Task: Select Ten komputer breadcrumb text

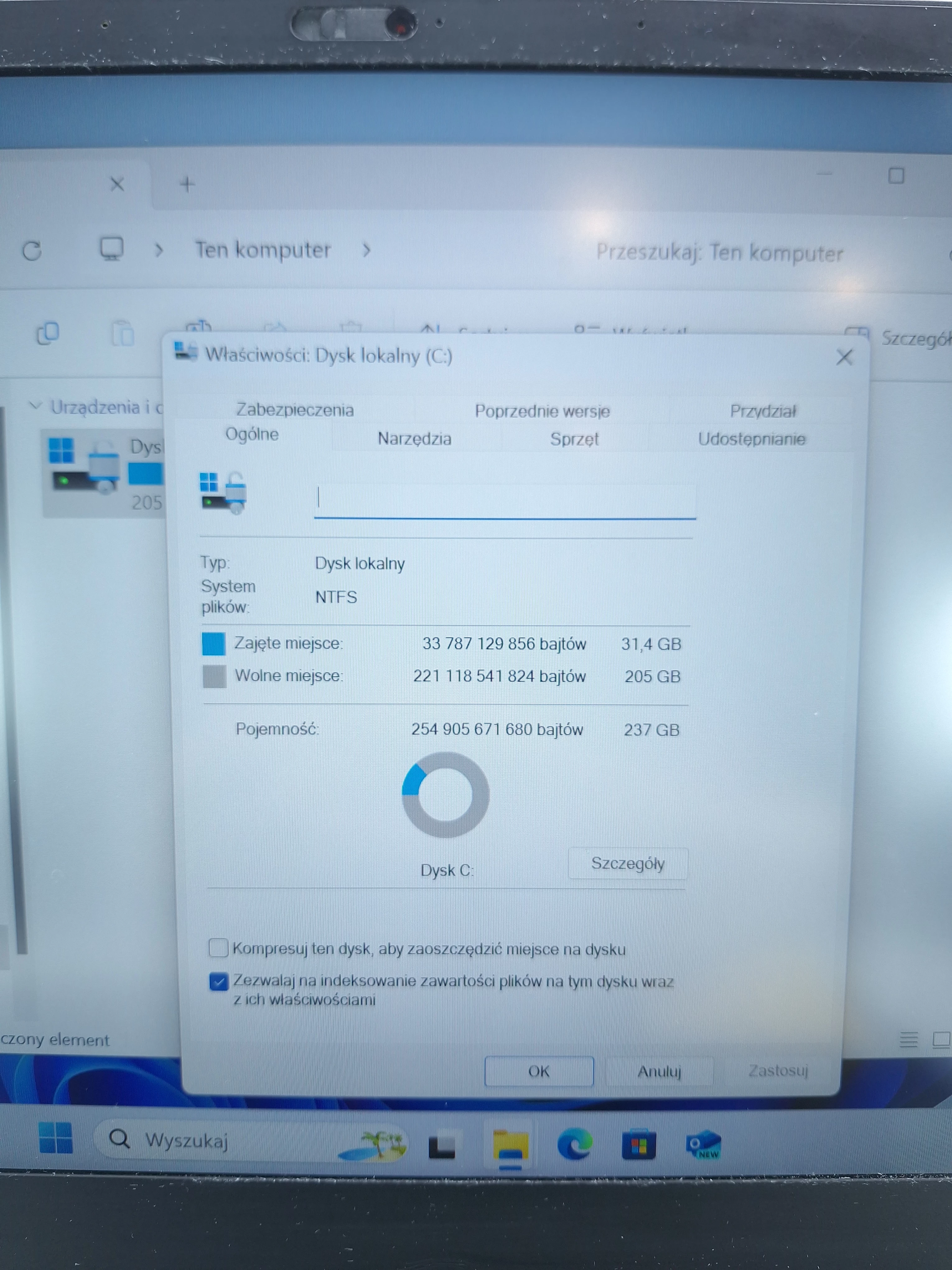Action: [x=263, y=250]
